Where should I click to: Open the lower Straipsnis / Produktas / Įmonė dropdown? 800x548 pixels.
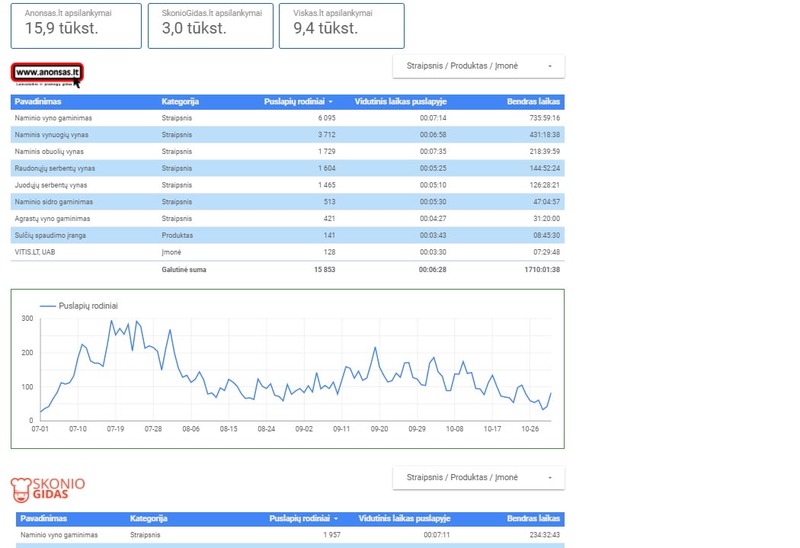pos(479,478)
